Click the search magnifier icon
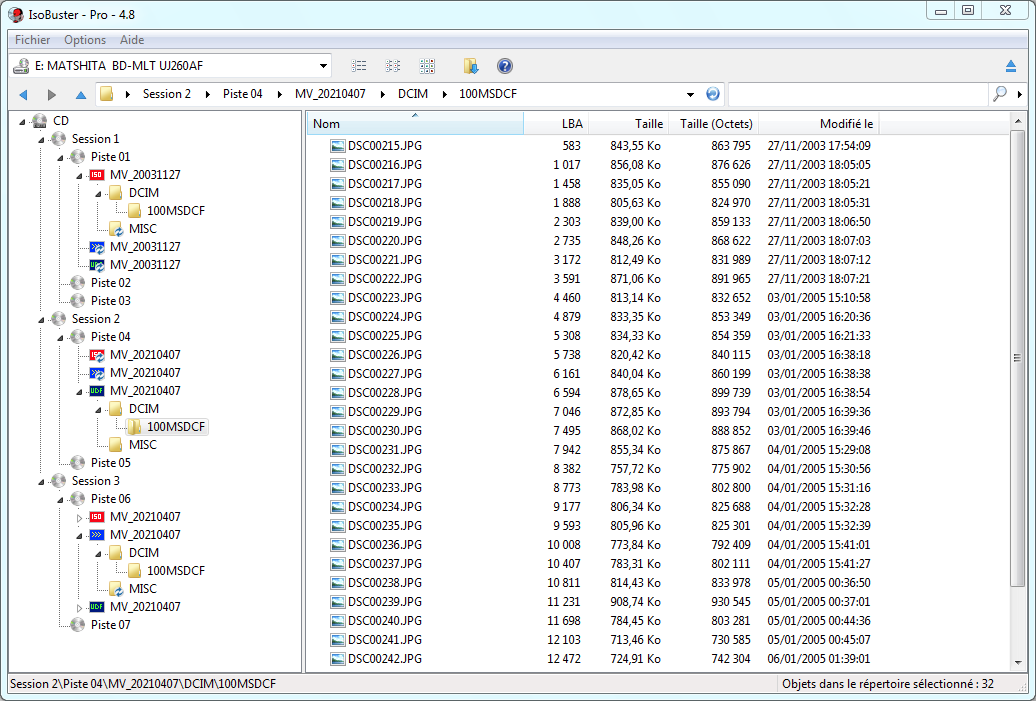 pos(1000,94)
